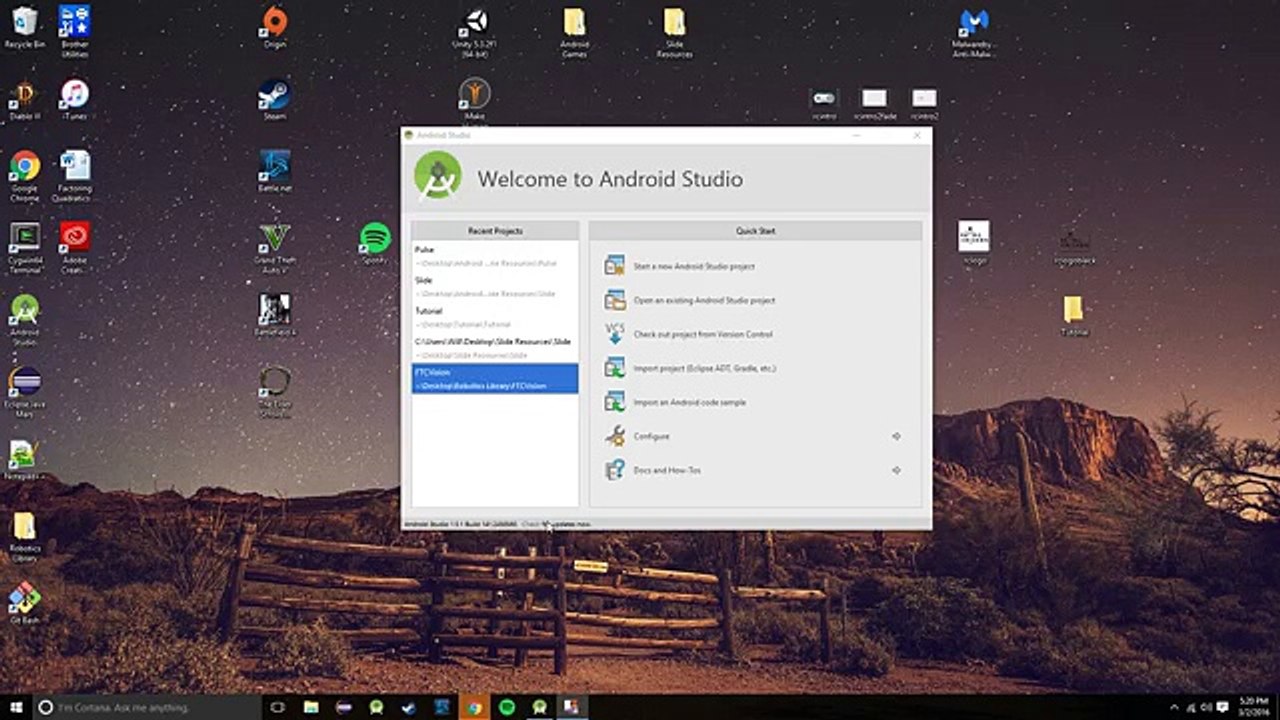Open File Explorer from the taskbar

(x=311, y=707)
